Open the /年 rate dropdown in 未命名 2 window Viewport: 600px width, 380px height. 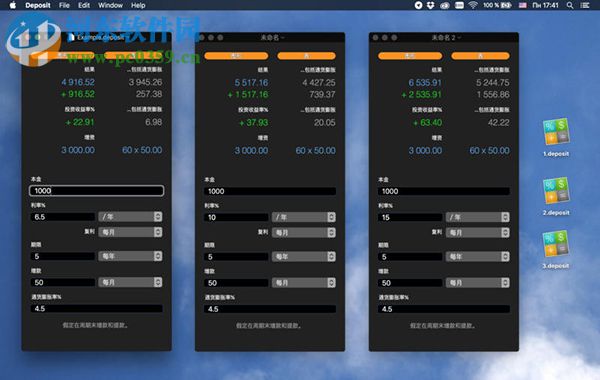point(478,217)
